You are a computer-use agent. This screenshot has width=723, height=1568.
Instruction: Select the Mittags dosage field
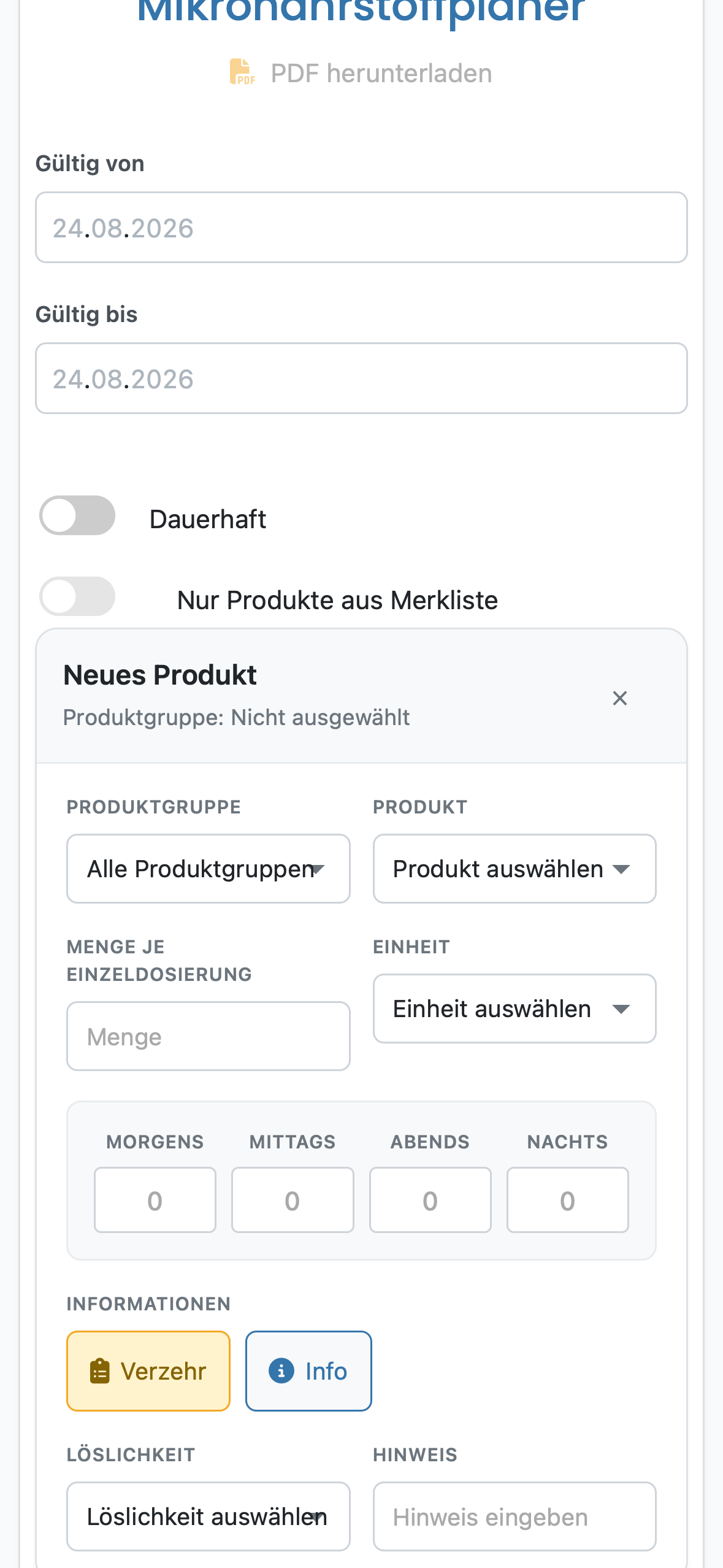click(x=293, y=1200)
